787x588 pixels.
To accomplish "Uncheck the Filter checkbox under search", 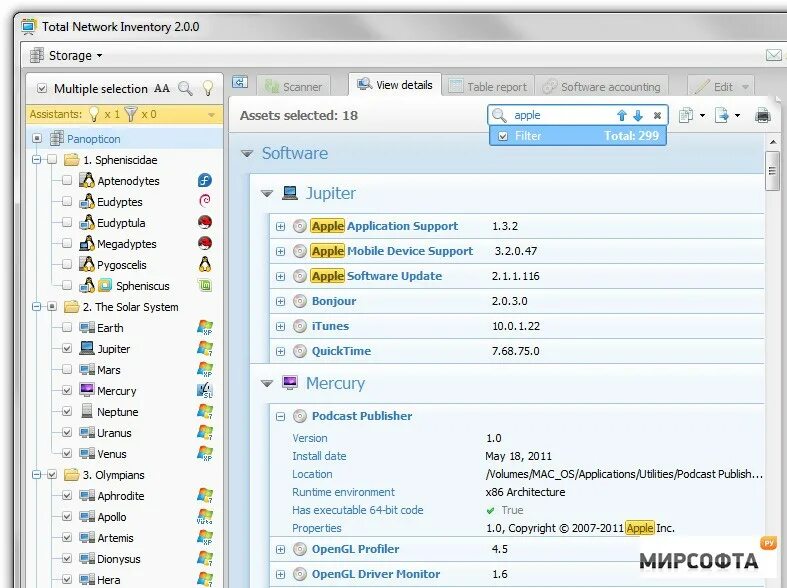I will coord(503,136).
